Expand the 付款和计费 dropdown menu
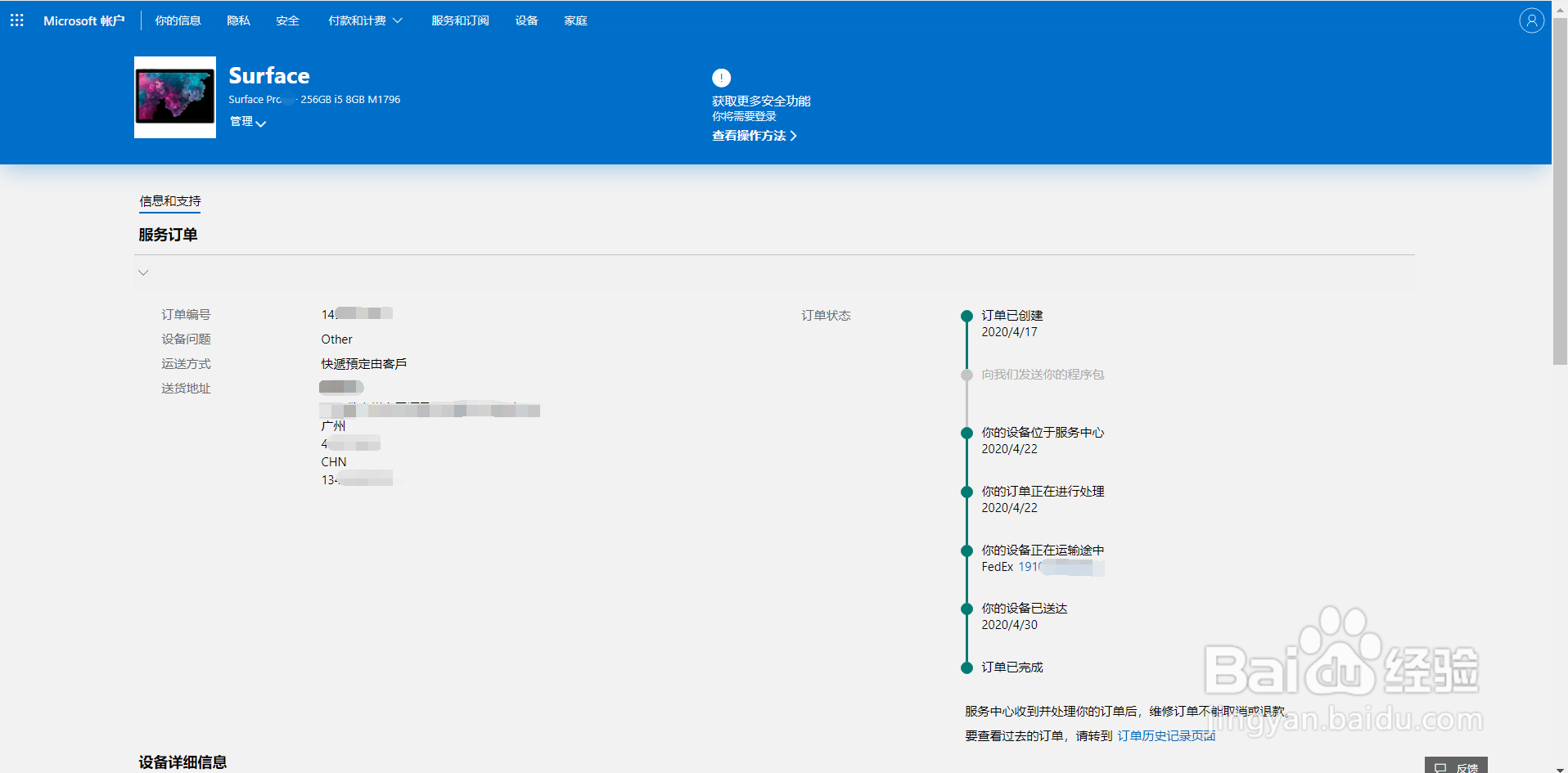This screenshot has width=1568, height=773. point(365,20)
